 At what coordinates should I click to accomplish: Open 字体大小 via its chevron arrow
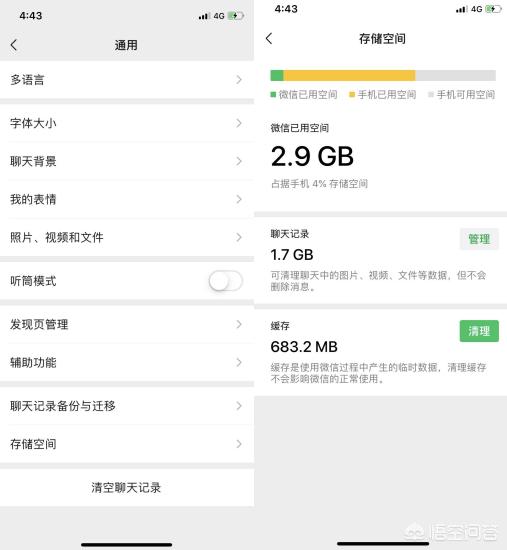(x=239, y=123)
